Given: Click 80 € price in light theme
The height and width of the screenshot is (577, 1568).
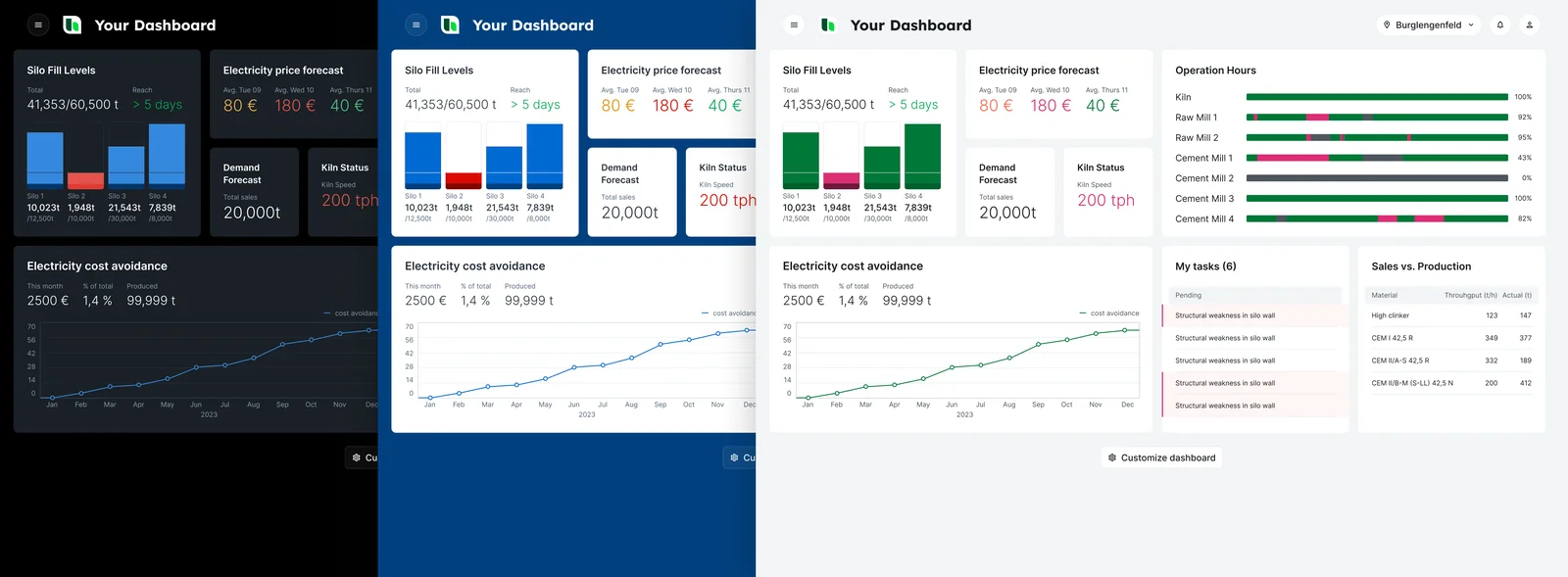Looking at the screenshot, I should pos(996,105).
